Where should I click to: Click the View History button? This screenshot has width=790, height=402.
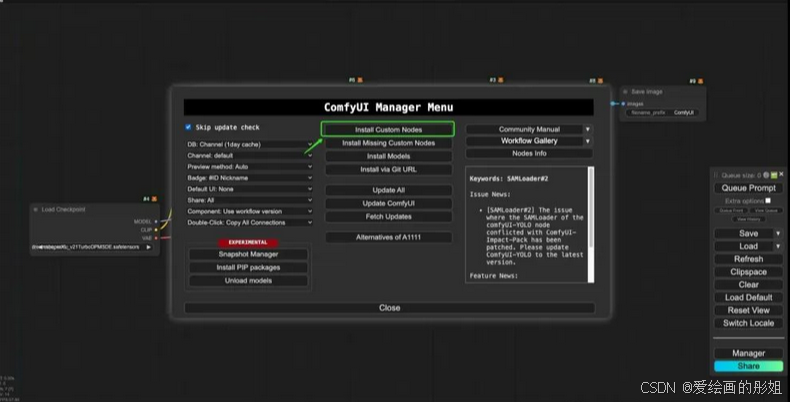(x=748, y=219)
